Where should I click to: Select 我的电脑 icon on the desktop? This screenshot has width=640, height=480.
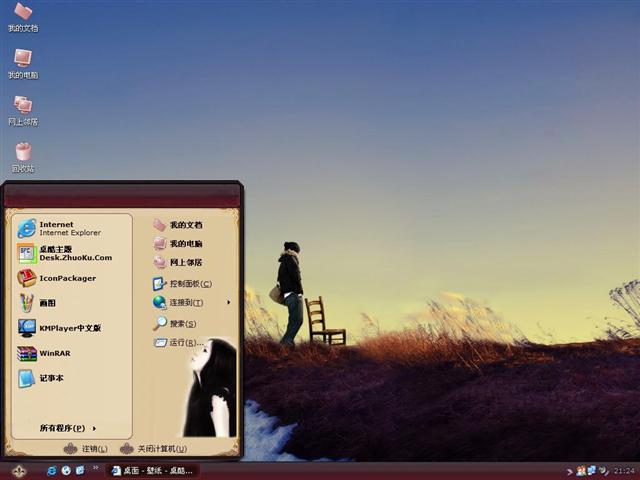coord(23,64)
